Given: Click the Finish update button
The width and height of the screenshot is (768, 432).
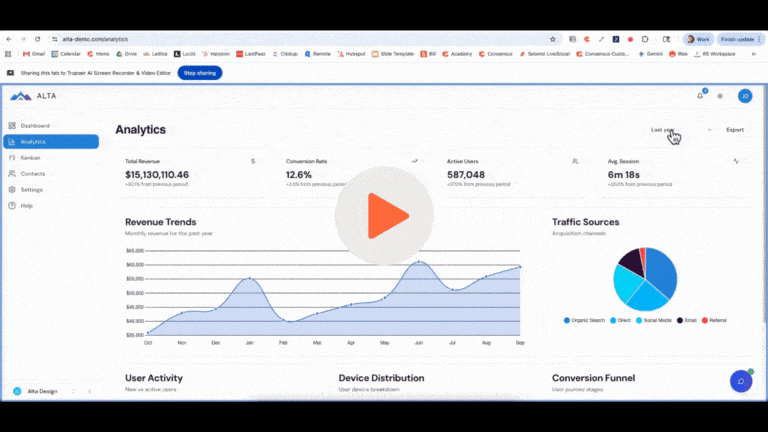Looking at the screenshot, I should [740, 39].
